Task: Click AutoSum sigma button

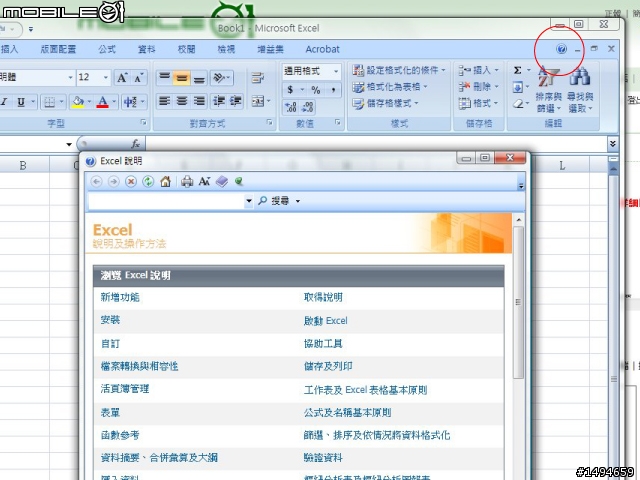Action: click(x=518, y=70)
